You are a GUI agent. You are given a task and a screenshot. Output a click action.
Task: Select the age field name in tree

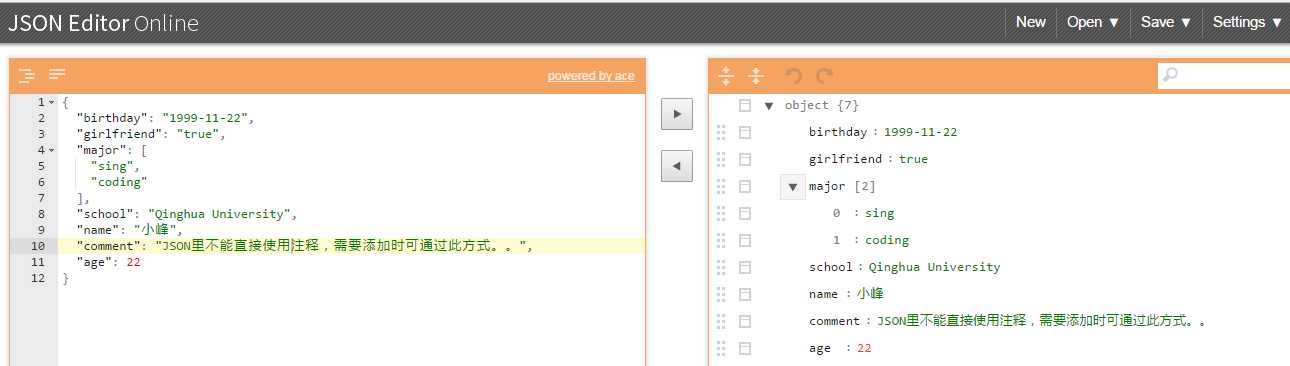[820, 348]
